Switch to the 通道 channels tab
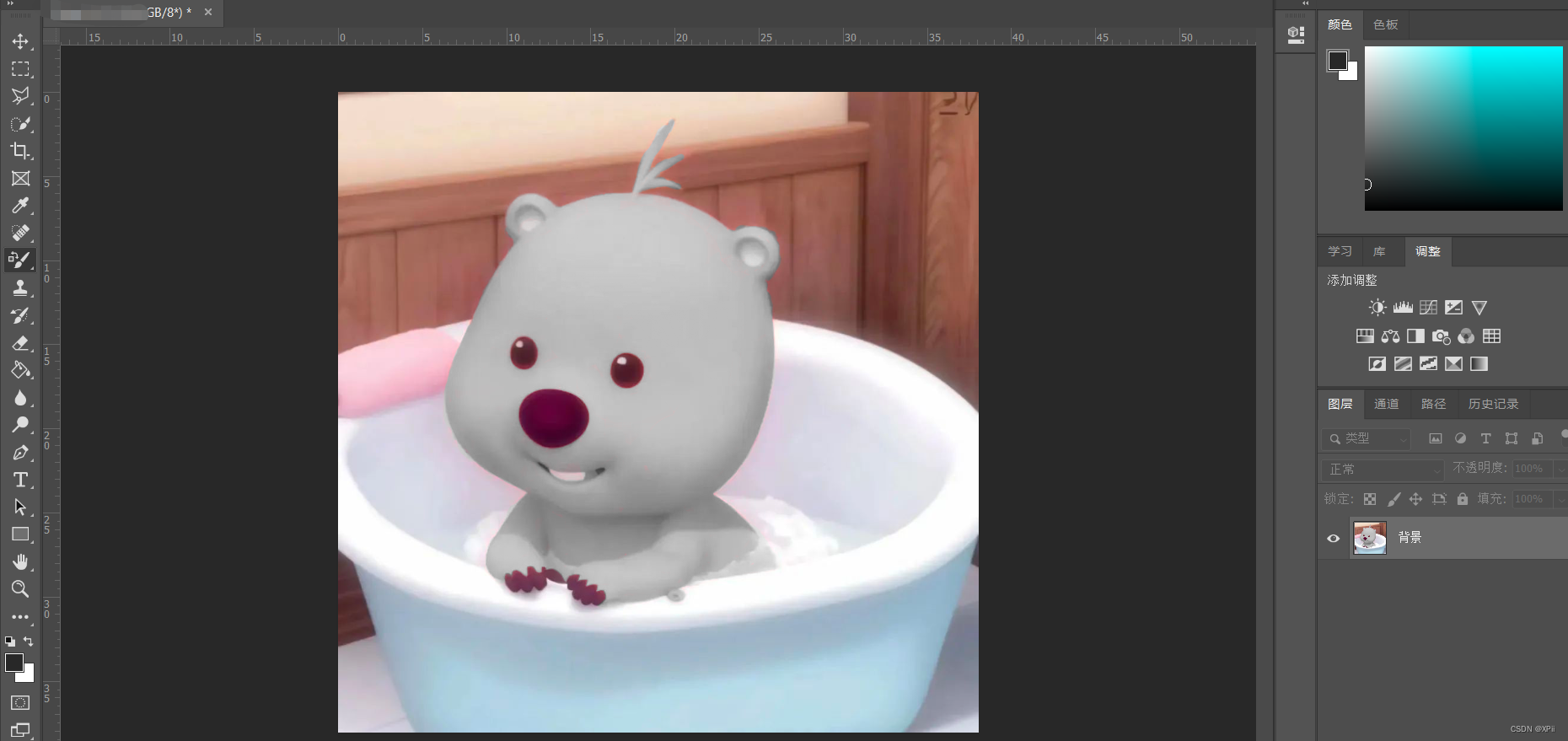 click(1386, 404)
